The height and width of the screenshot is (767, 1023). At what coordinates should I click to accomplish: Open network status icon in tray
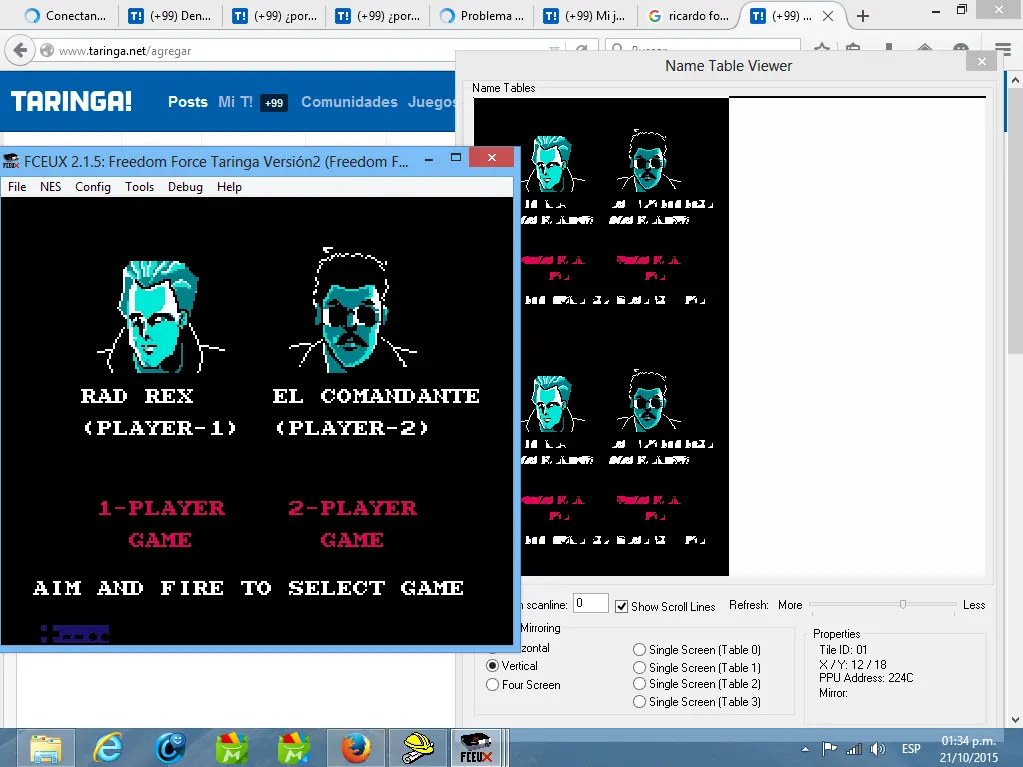(x=854, y=749)
